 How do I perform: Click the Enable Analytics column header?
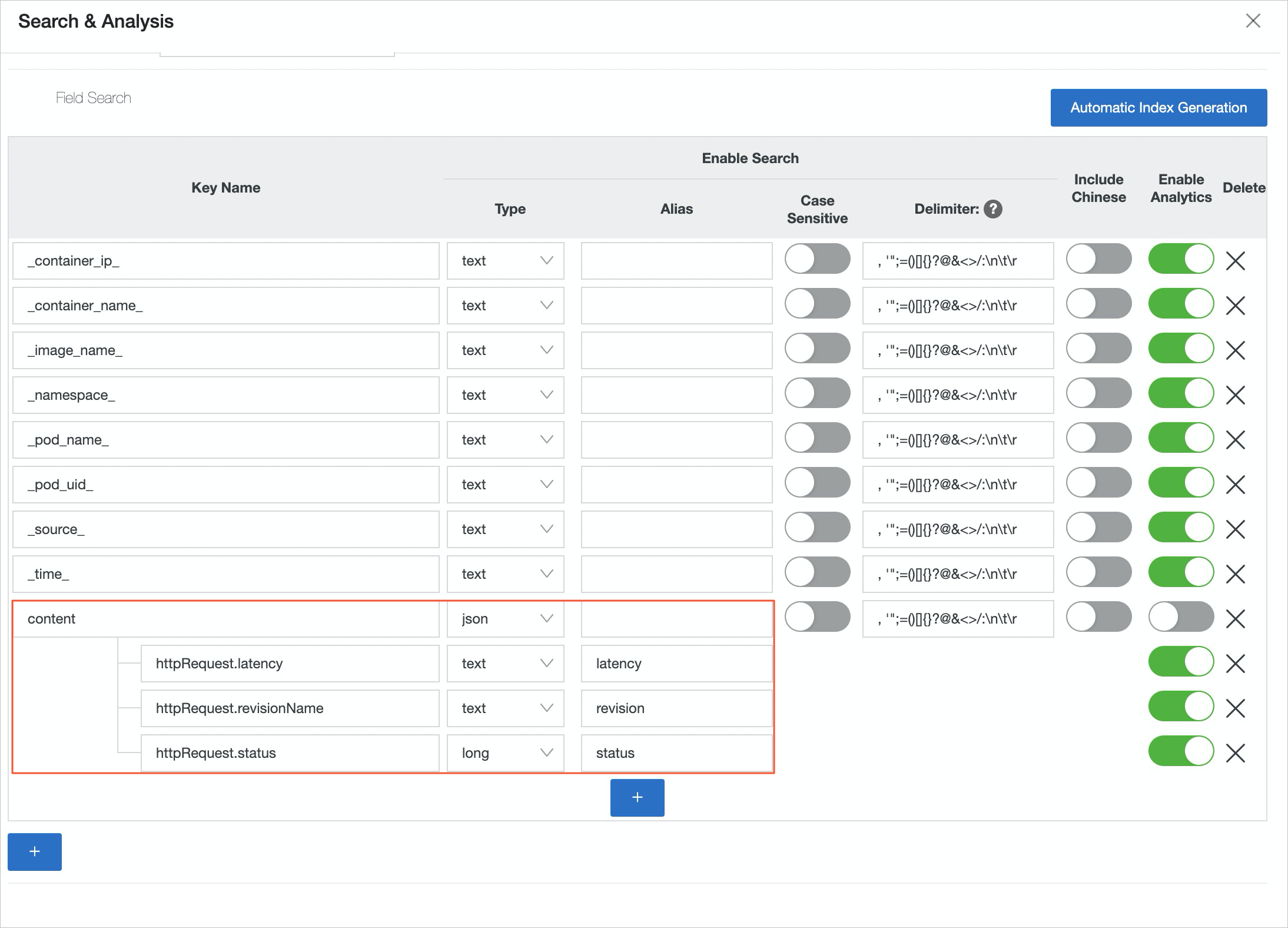(x=1181, y=188)
